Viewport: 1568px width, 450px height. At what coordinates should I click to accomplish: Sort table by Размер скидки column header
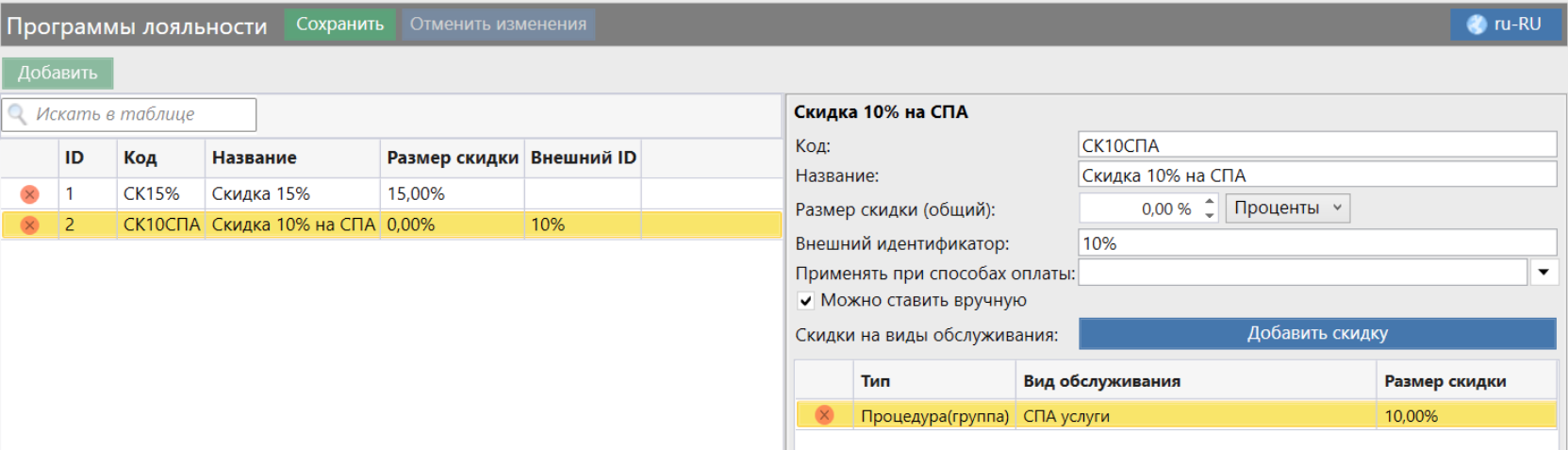click(x=452, y=158)
